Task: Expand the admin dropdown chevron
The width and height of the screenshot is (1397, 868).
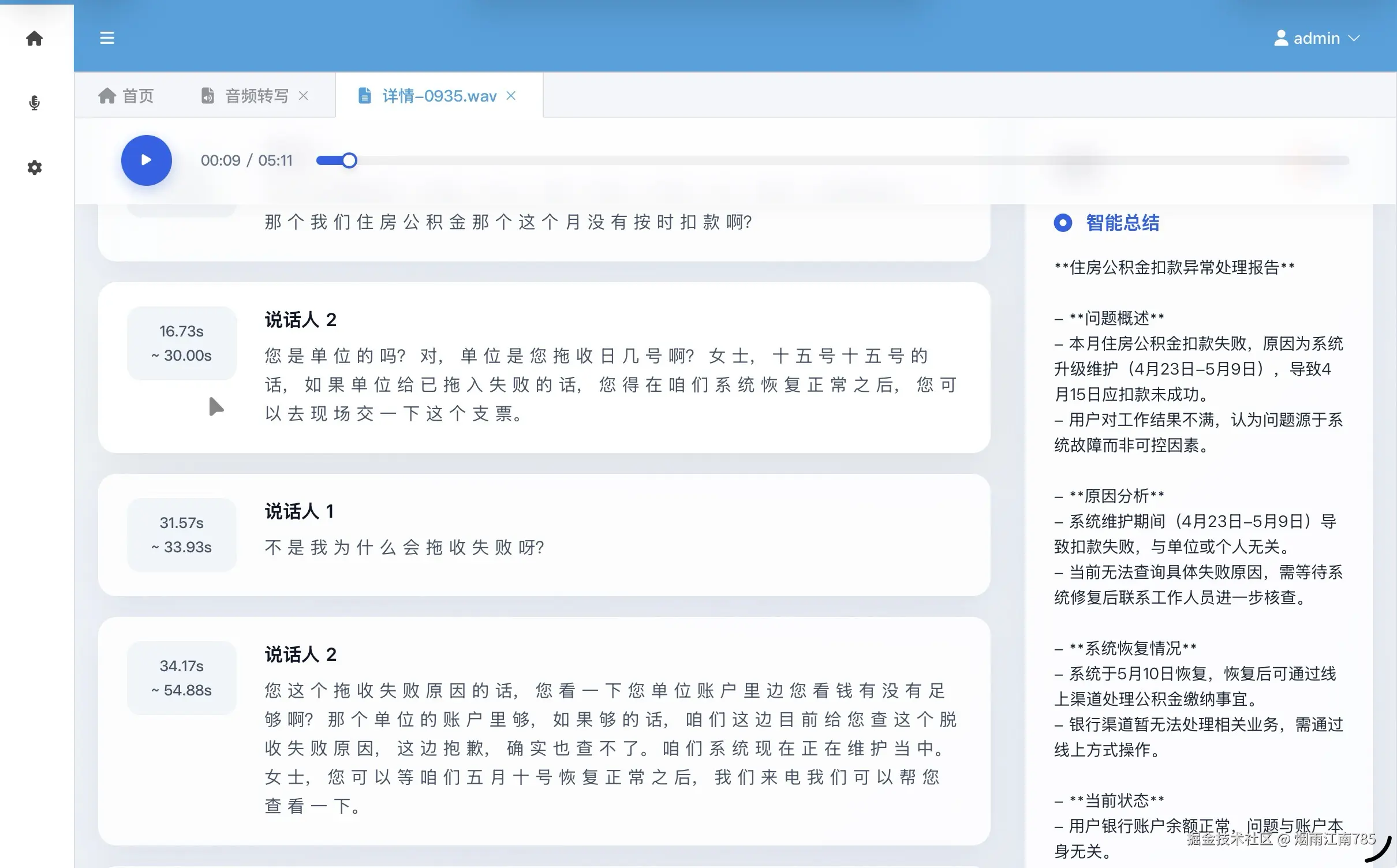Action: [1354, 38]
